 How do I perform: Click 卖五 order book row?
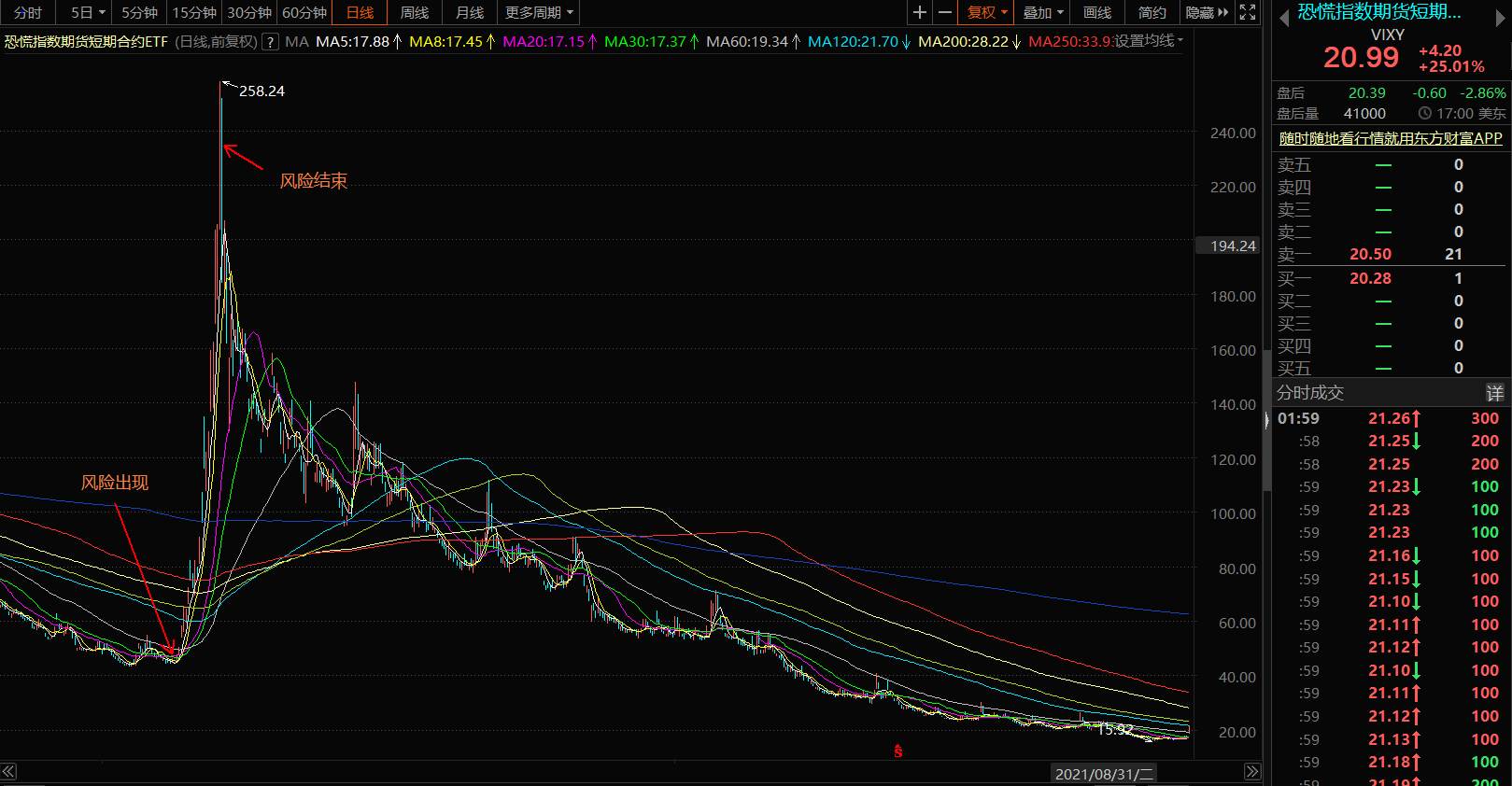coord(1390,164)
